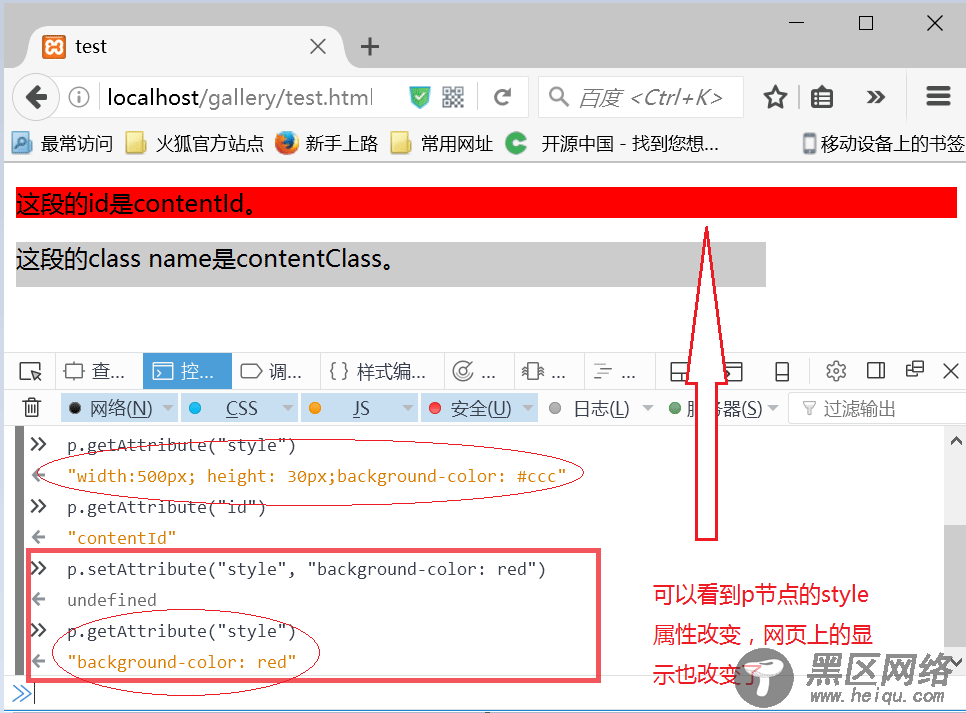The width and height of the screenshot is (966, 713).
Task: Switch to the test tab
Action: pos(184,46)
